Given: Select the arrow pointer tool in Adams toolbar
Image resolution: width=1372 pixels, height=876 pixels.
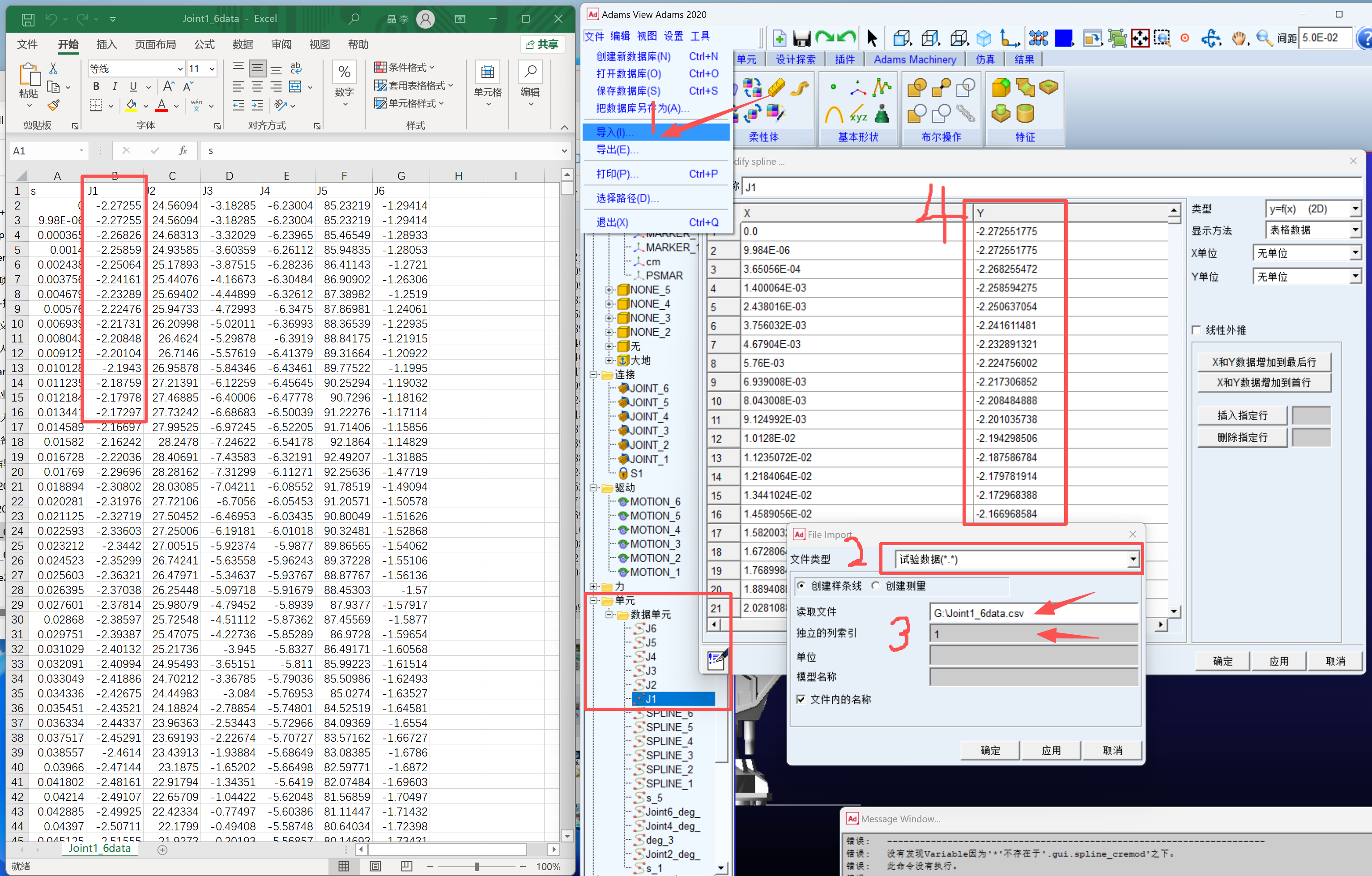Looking at the screenshot, I should tap(871, 38).
